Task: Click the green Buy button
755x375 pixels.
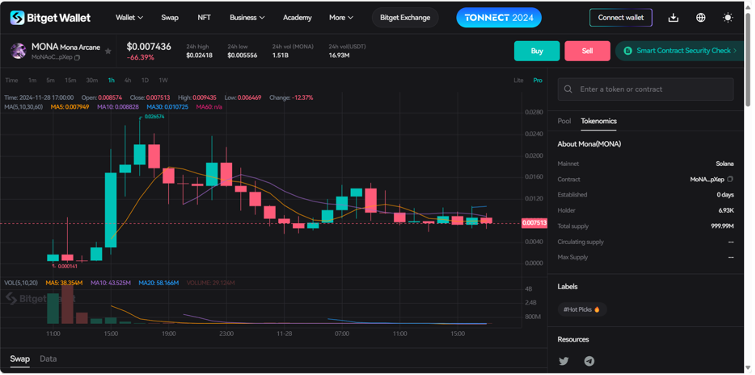Action: 537,51
